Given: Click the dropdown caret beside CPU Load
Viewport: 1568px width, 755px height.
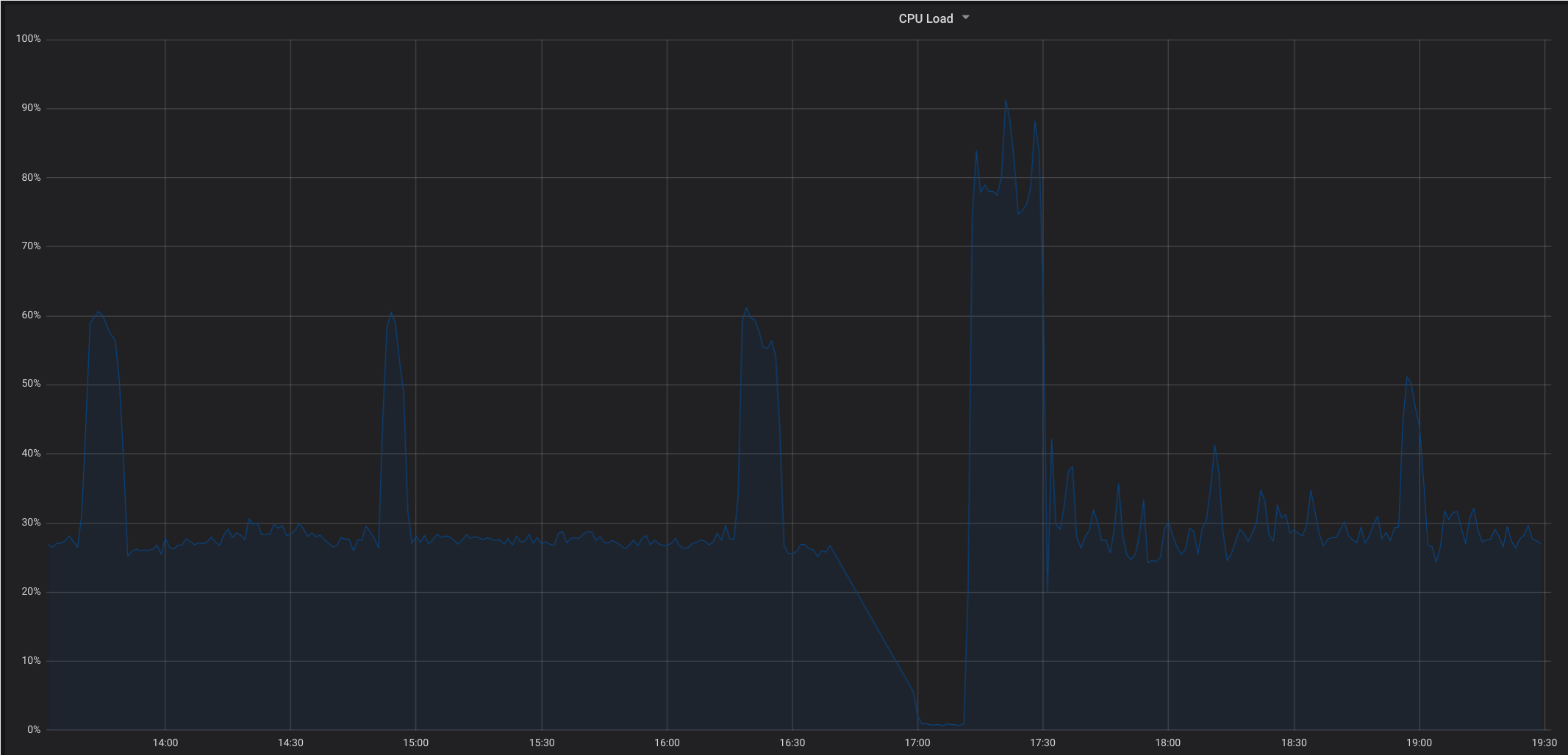Looking at the screenshot, I should (966, 18).
